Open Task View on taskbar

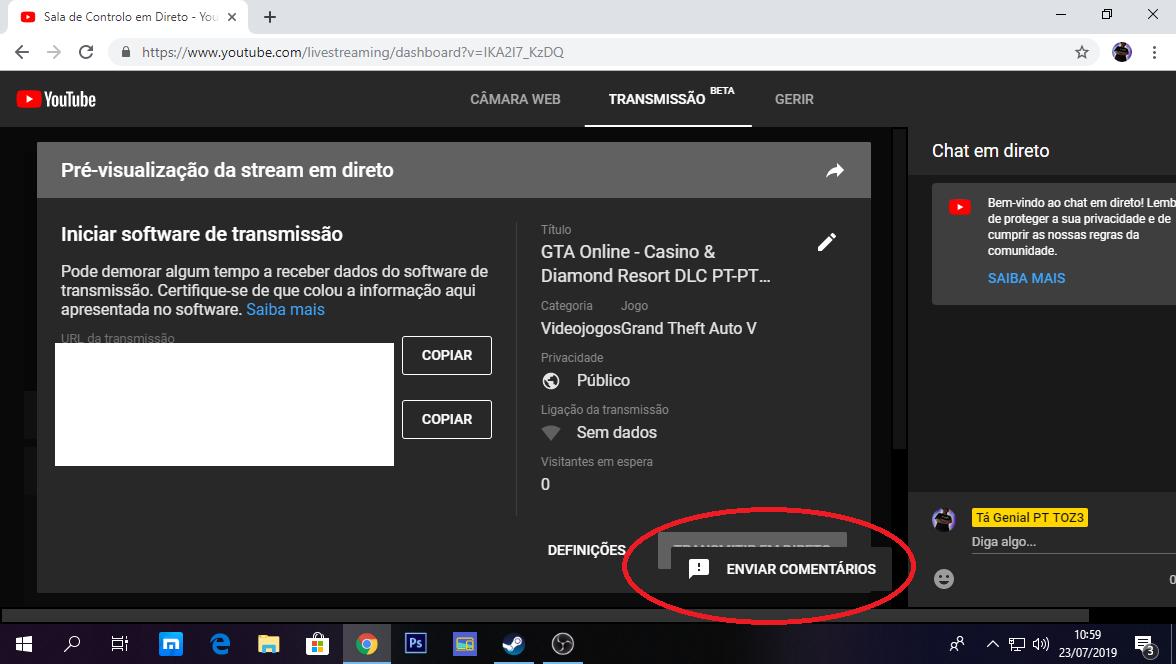pos(119,644)
